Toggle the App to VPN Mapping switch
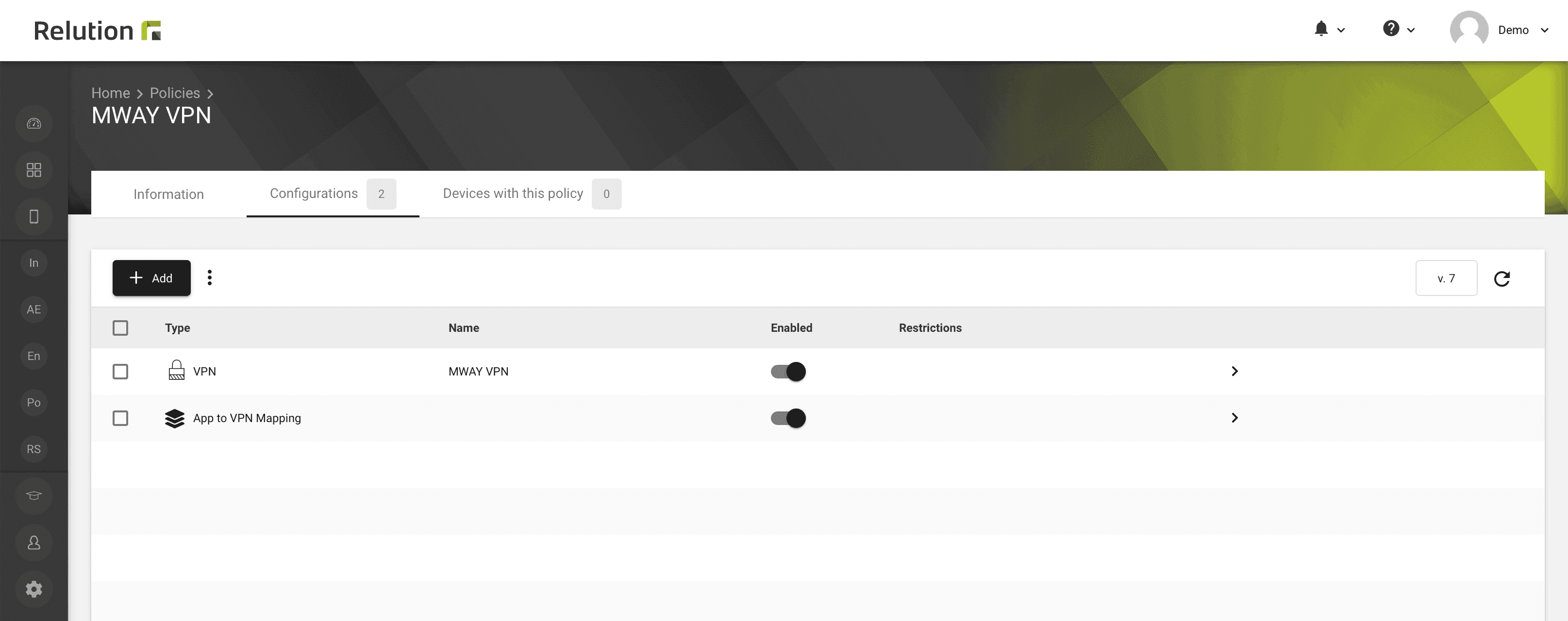The height and width of the screenshot is (621, 1568). point(788,417)
